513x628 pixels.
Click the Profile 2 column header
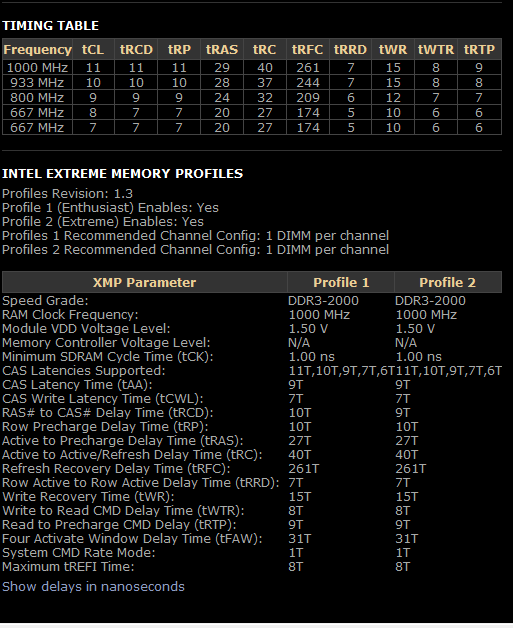tap(448, 282)
